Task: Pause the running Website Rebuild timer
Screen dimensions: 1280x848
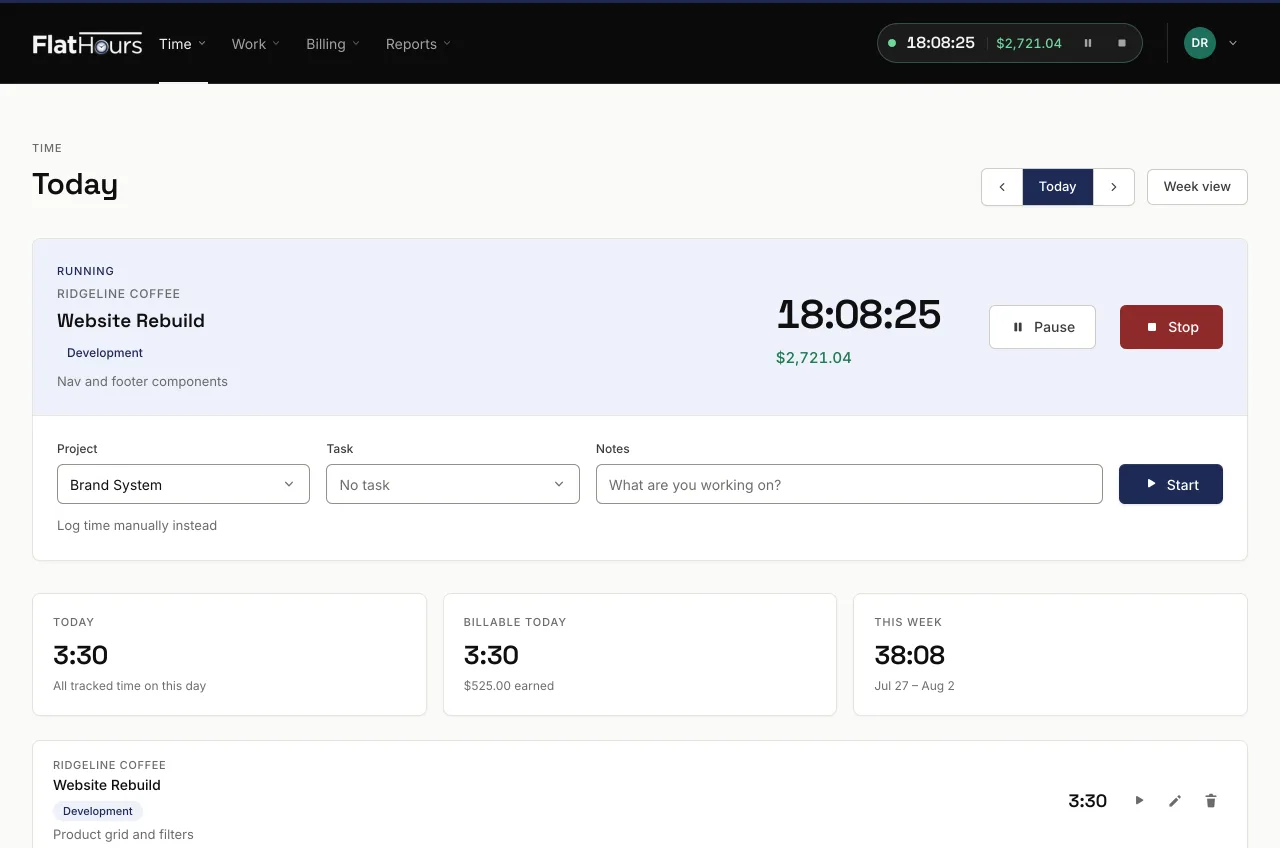Action: tap(1042, 327)
